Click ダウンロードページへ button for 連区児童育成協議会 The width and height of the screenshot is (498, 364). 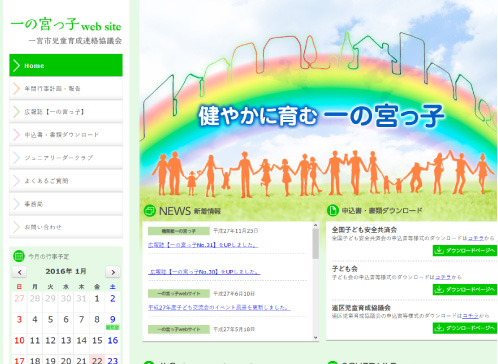pyautogui.click(x=465, y=328)
